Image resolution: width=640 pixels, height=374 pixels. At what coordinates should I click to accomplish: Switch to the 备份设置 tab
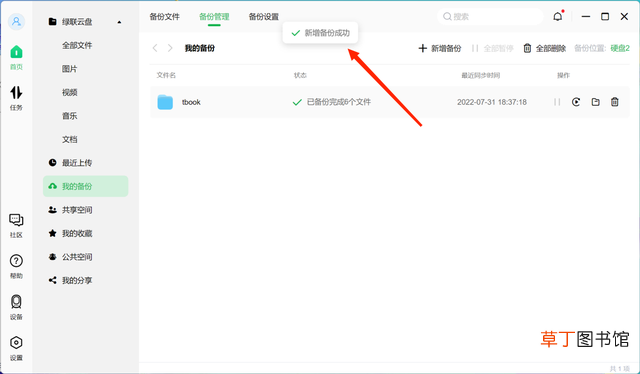264,17
